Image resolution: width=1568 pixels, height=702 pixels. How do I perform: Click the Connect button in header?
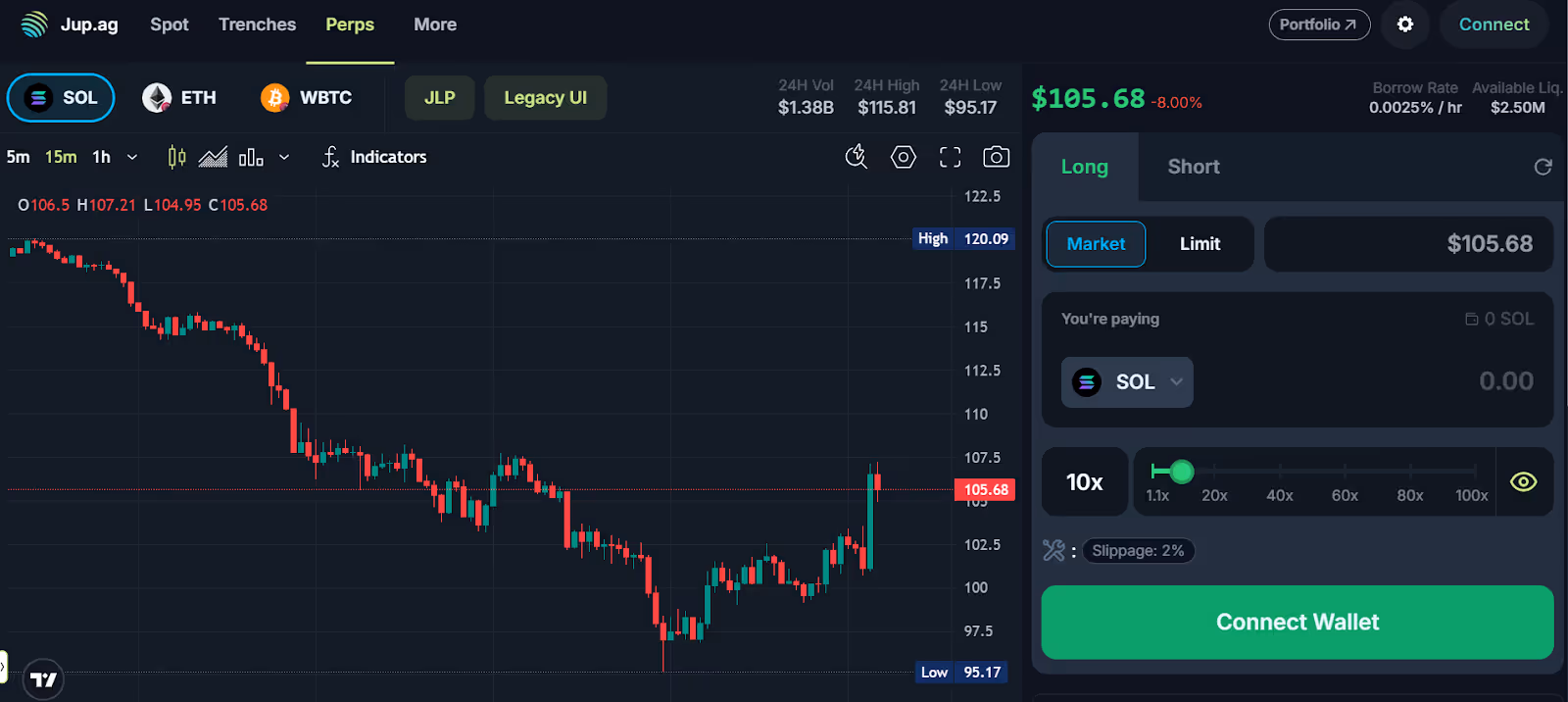1494,25
